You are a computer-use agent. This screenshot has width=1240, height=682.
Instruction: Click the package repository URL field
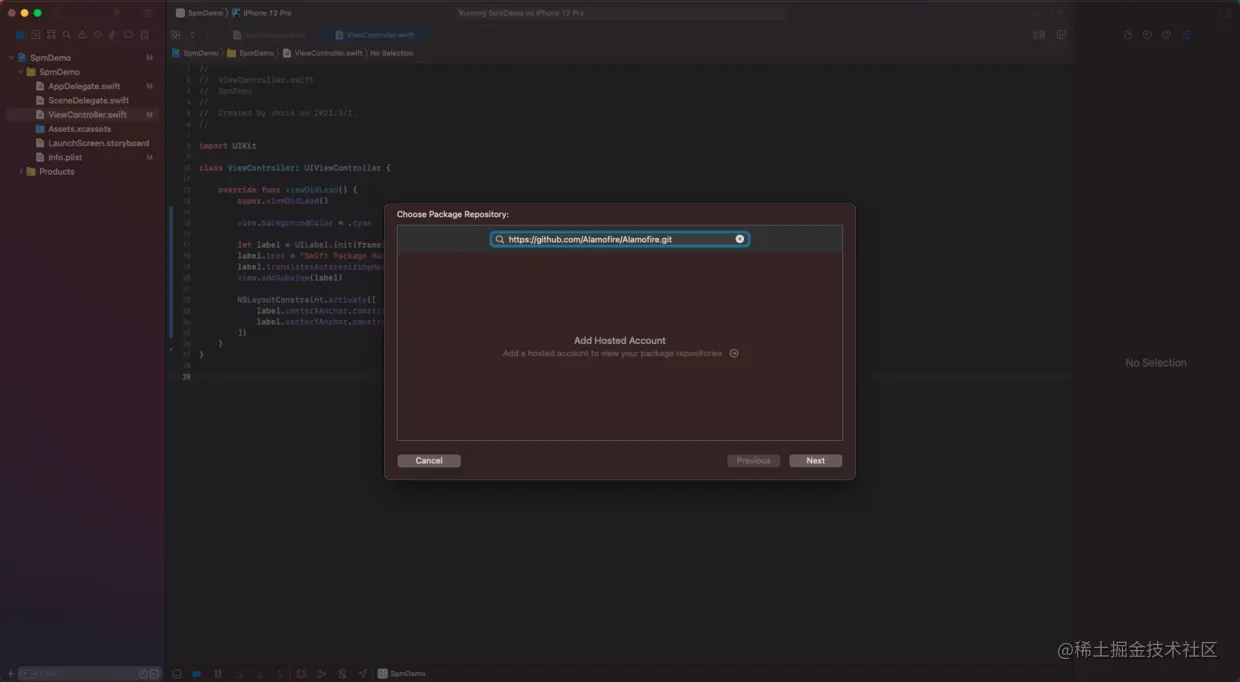619,239
